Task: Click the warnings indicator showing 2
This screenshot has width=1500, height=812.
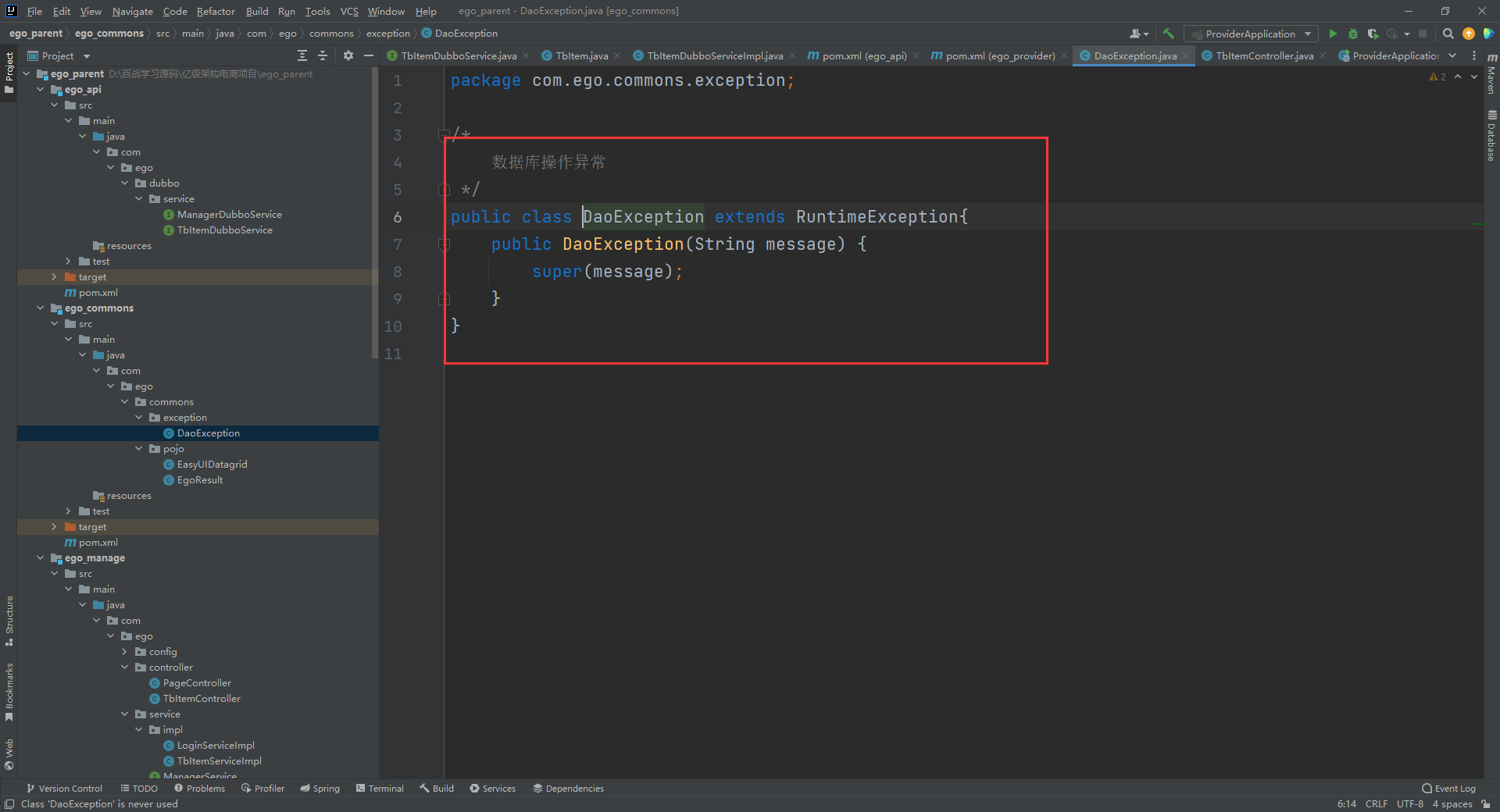Action: [x=1437, y=77]
